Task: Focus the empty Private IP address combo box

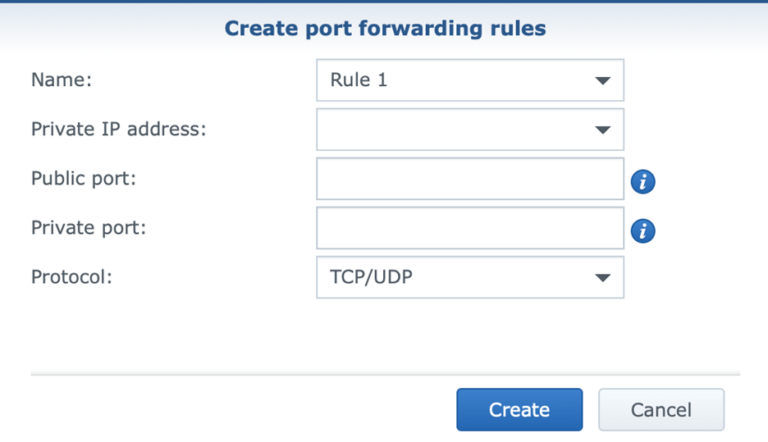Action: click(x=470, y=129)
